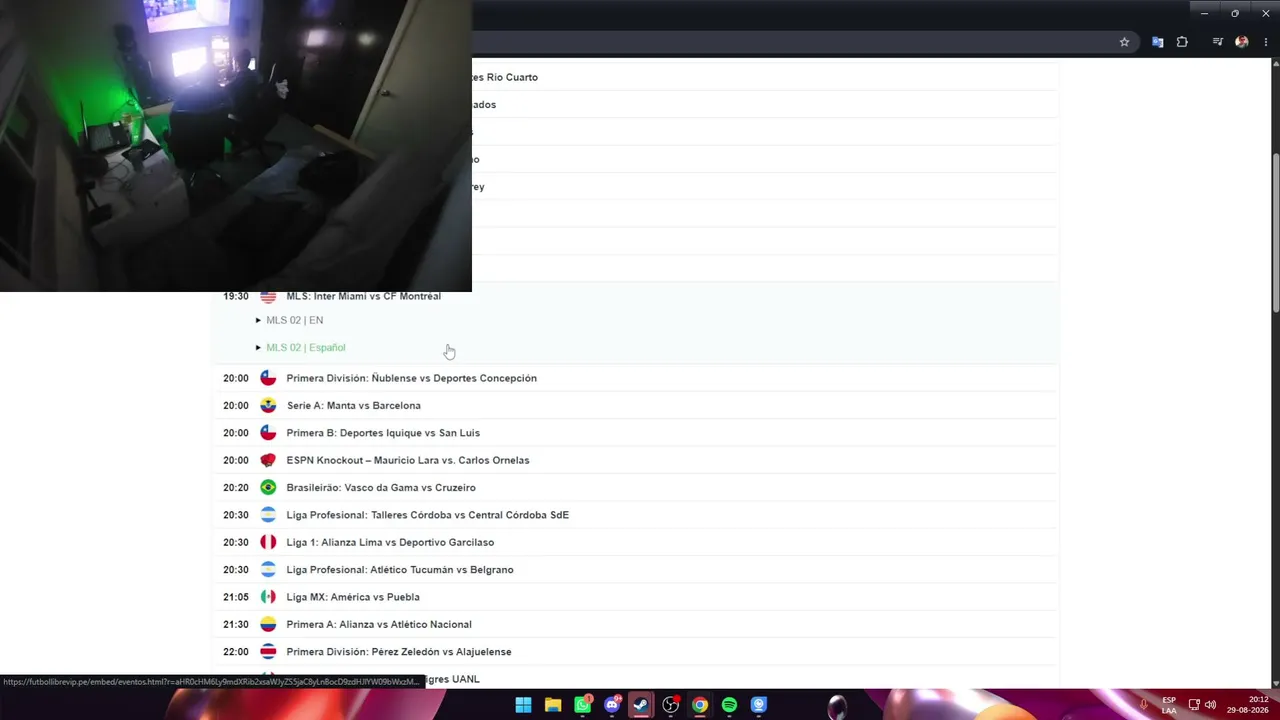
Task: Open Primera A: Alianza vs Atlético Nacional
Action: point(379,624)
